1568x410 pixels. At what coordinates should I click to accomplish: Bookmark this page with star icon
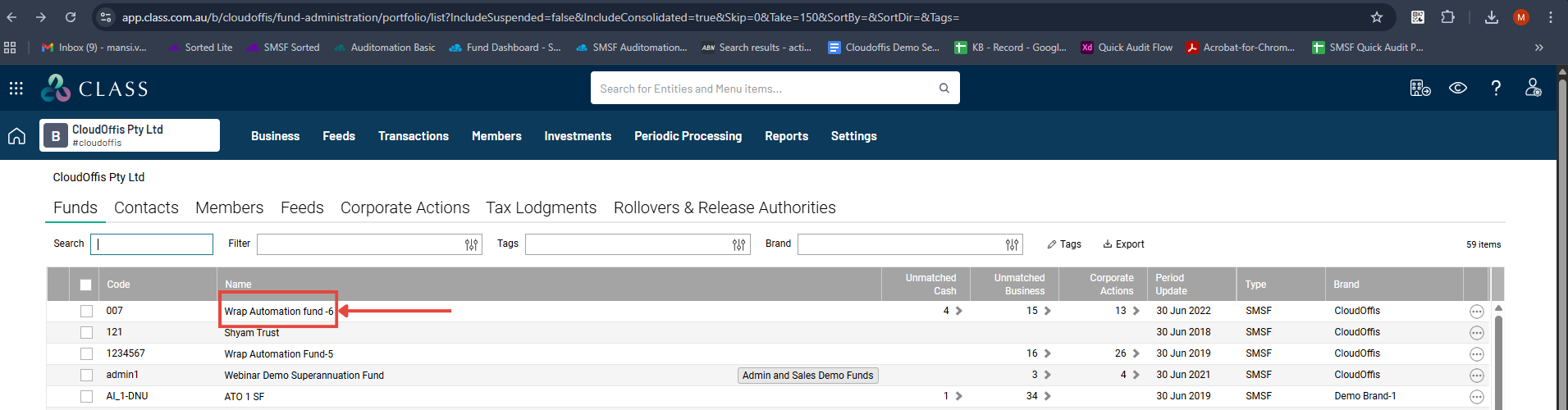click(x=1377, y=17)
